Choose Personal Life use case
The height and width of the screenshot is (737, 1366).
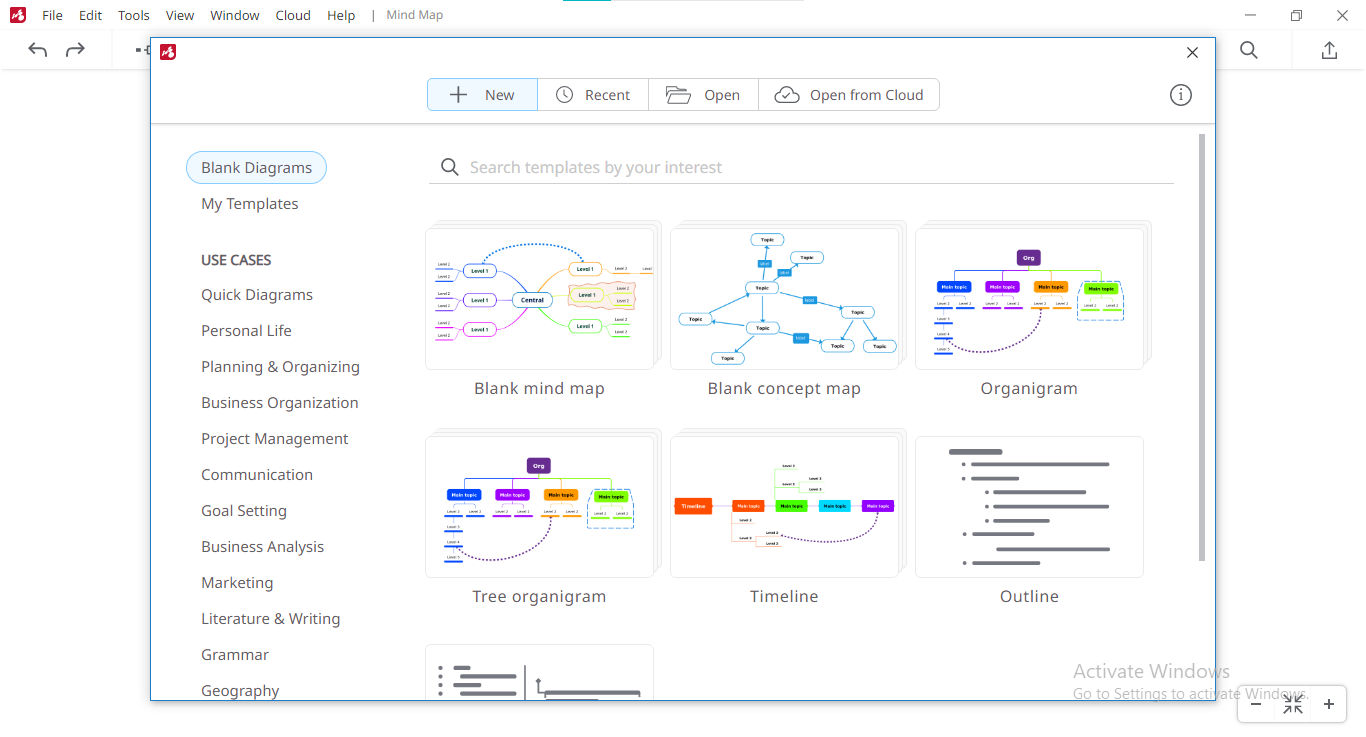246,331
